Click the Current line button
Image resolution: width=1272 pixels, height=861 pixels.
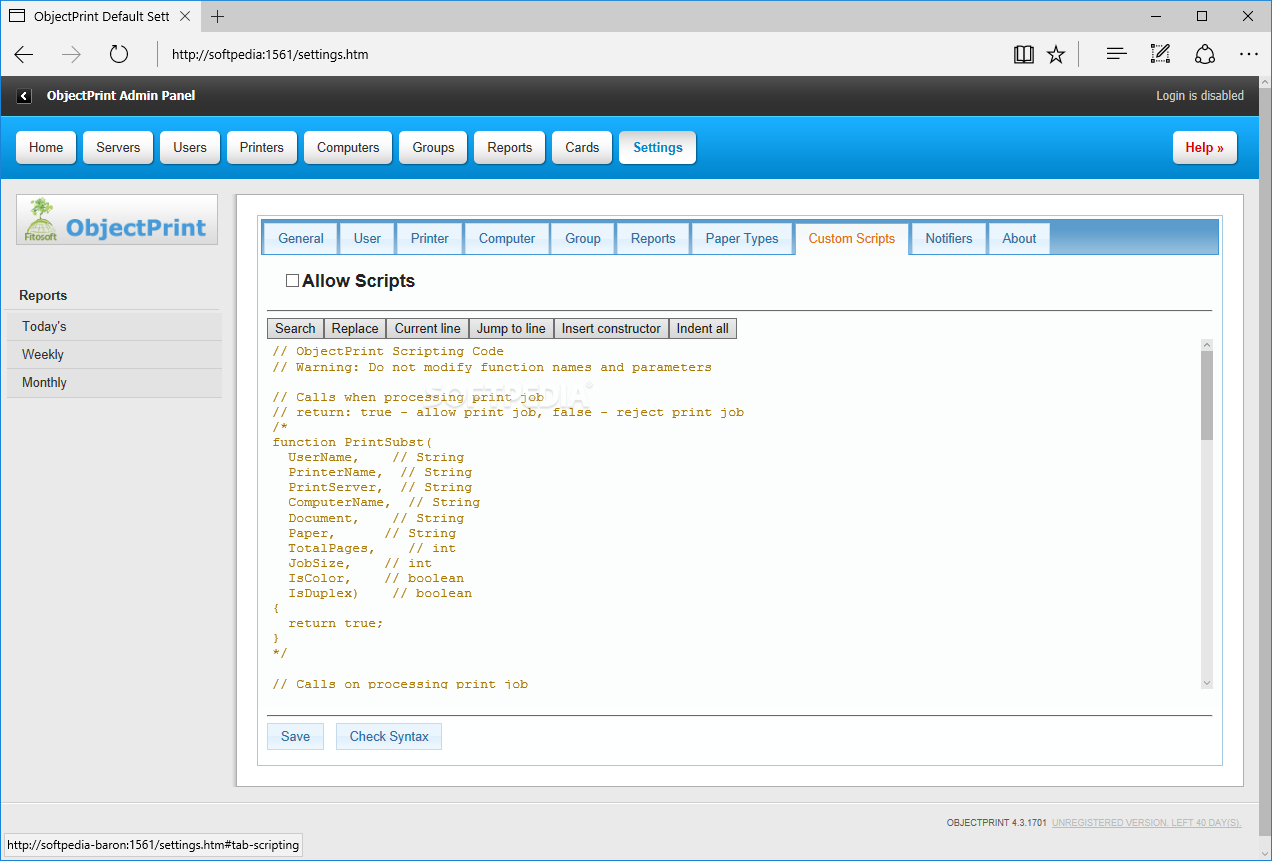[428, 328]
